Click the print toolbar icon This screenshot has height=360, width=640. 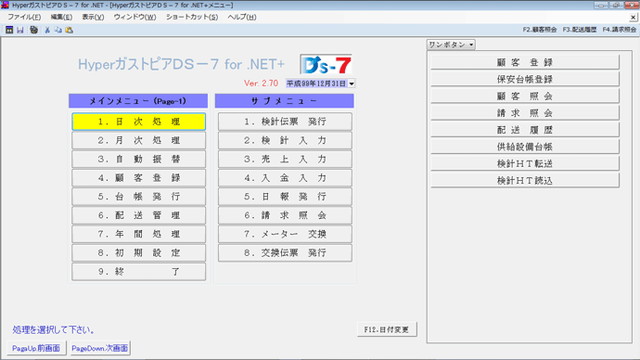coord(34,30)
